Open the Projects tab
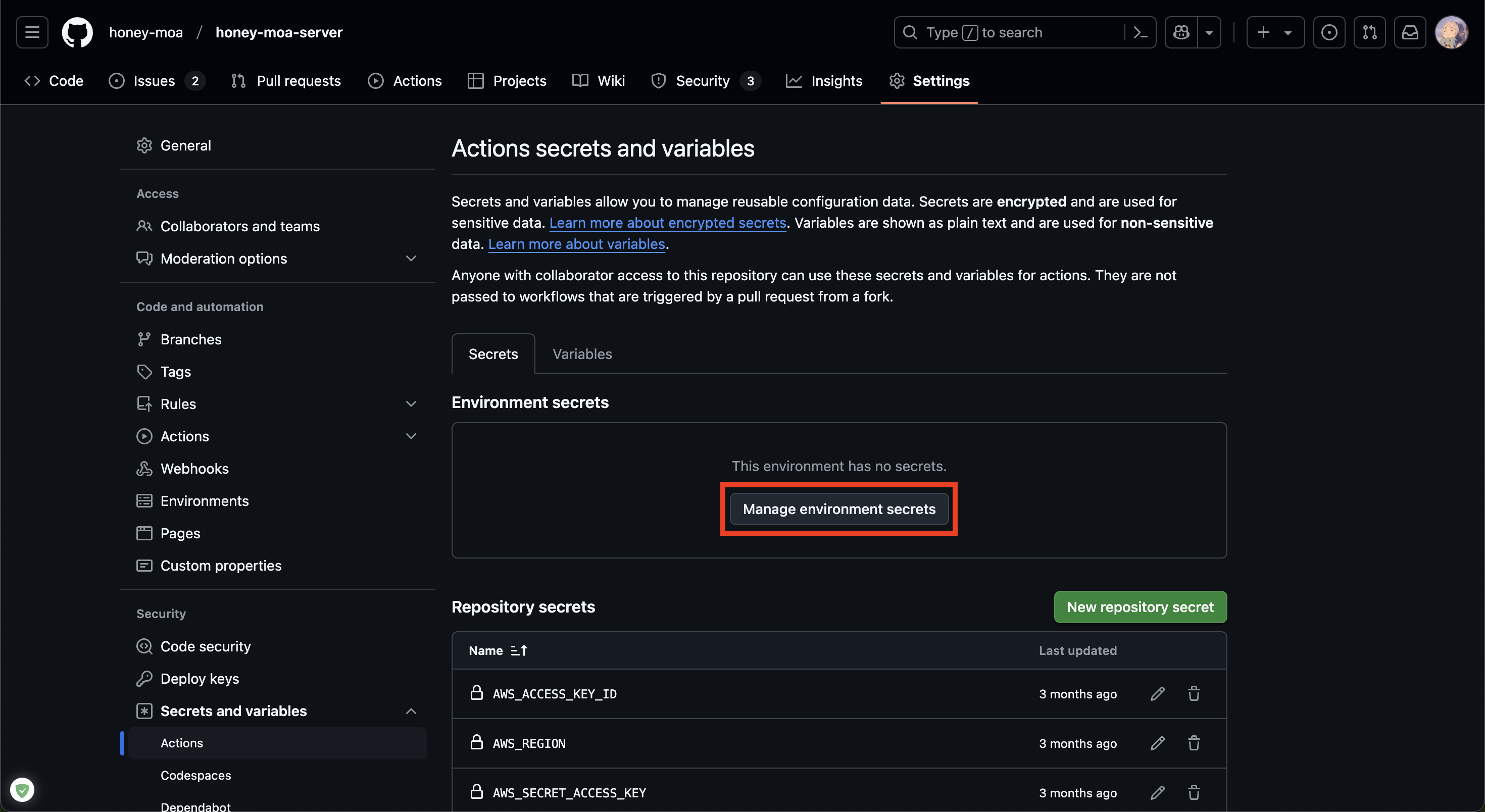 pyautogui.click(x=507, y=81)
